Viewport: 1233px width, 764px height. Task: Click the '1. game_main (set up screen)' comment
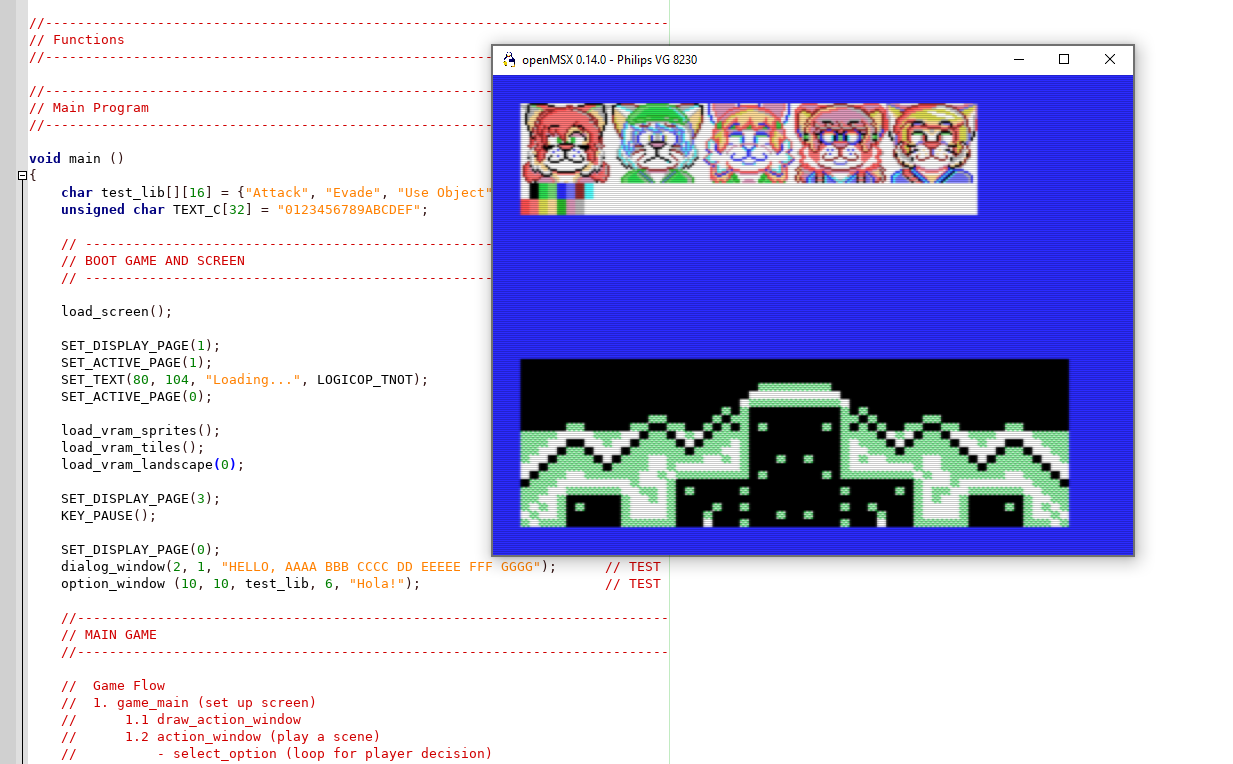click(x=205, y=702)
